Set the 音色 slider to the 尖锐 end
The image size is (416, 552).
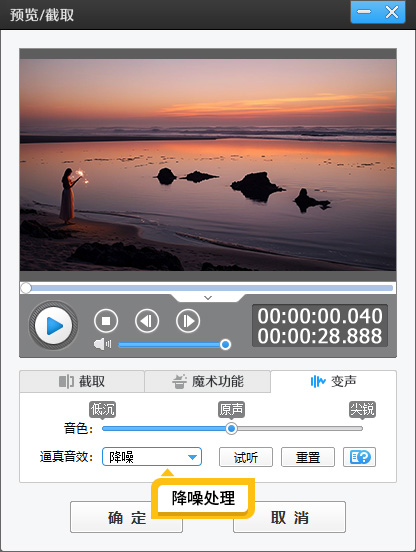pos(361,428)
